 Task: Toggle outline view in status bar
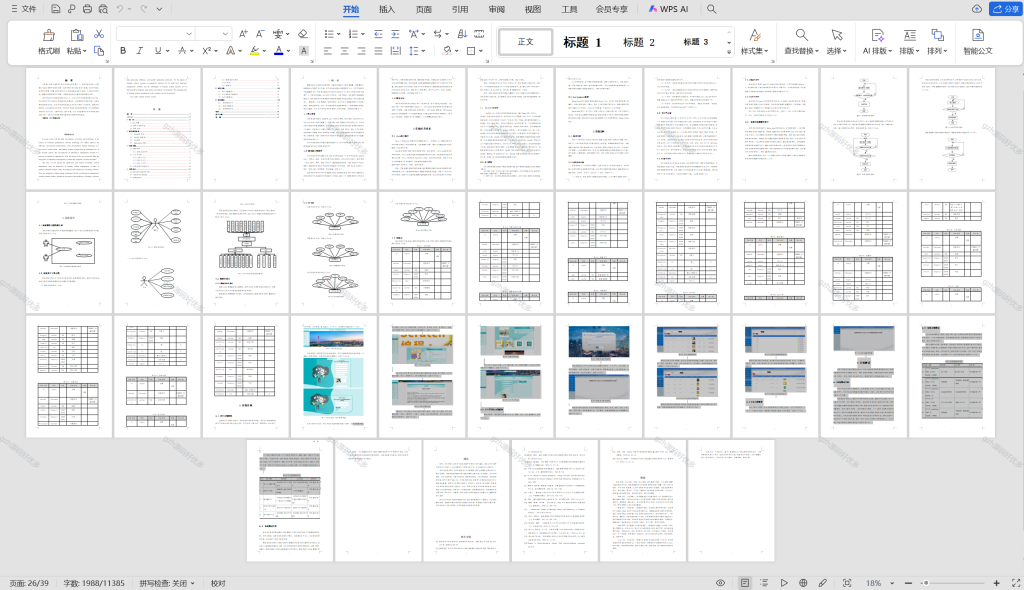click(x=763, y=583)
